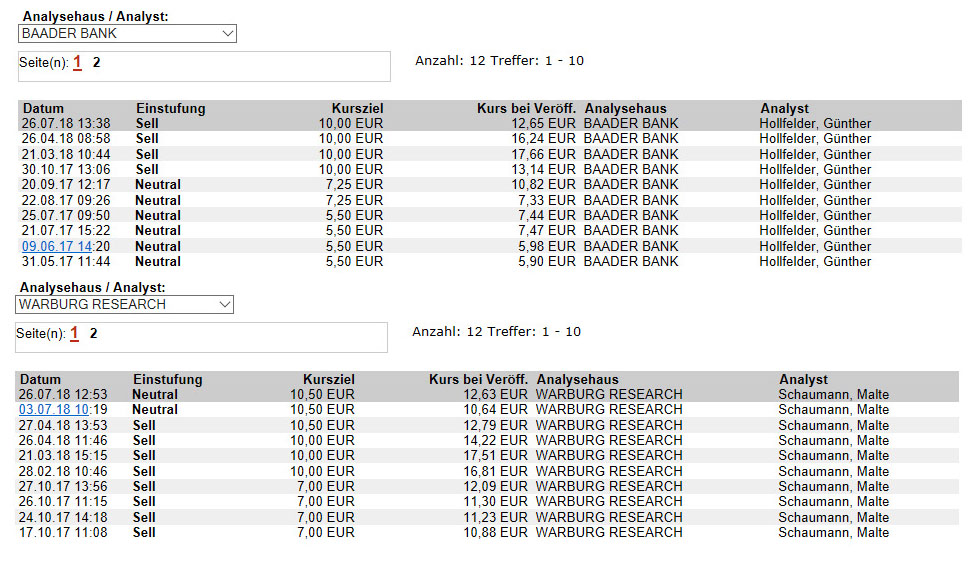This screenshot has height=580, width=970.
Task: Click Schaumann, Malte in 17.10.17 row
Action: (x=833, y=532)
